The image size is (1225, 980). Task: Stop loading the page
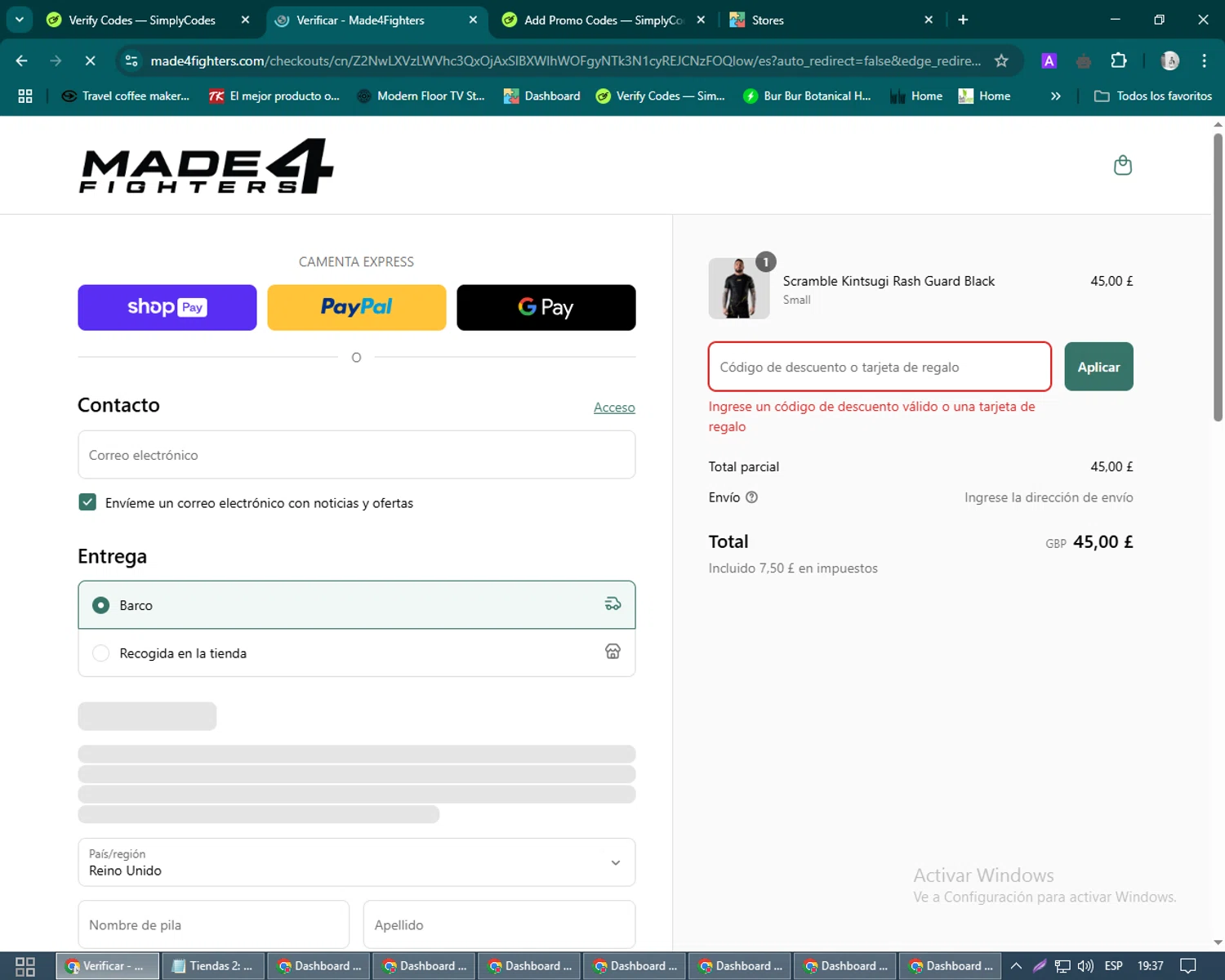point(90,60)
